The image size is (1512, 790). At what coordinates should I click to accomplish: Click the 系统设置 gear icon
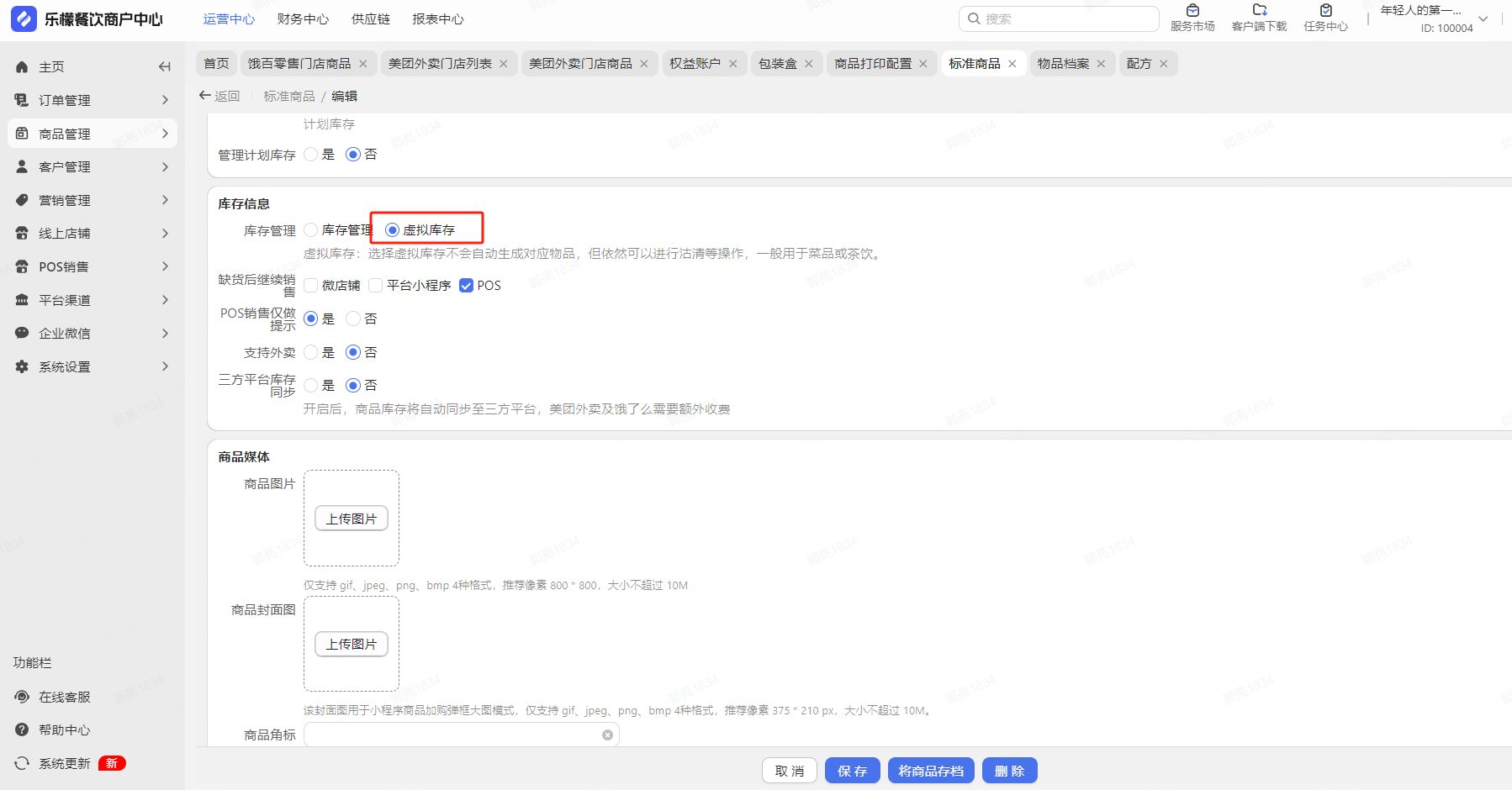[x=22, y=366]
